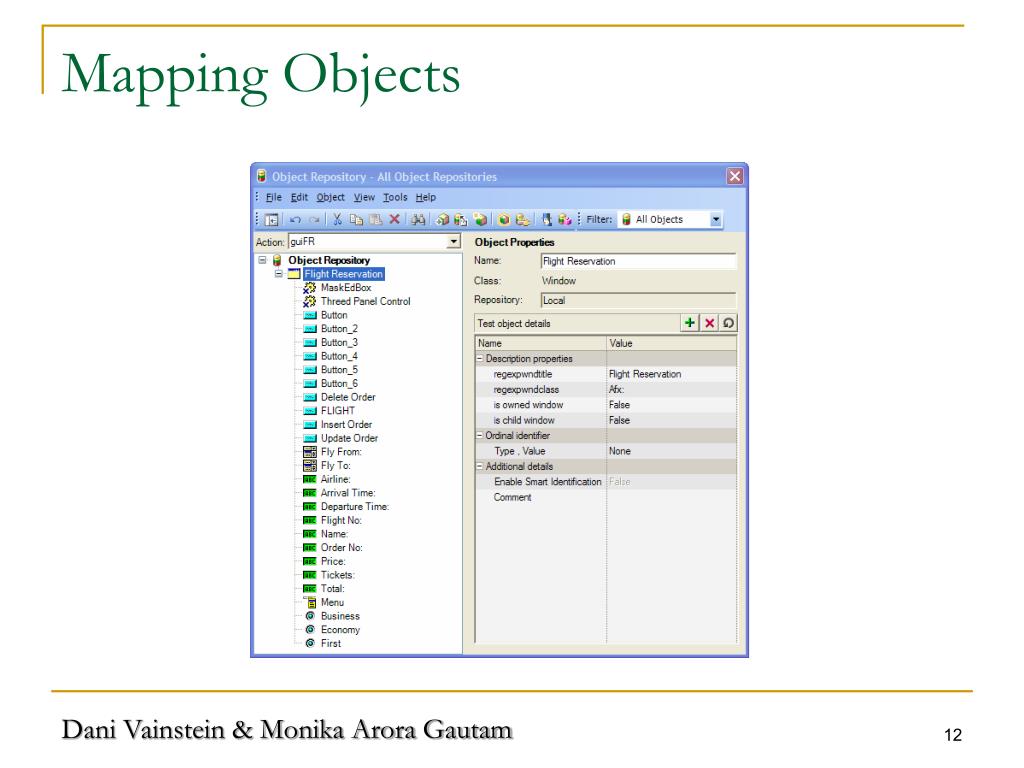
Task: Click the Copy toolbar icon
Action: (357, 220)
